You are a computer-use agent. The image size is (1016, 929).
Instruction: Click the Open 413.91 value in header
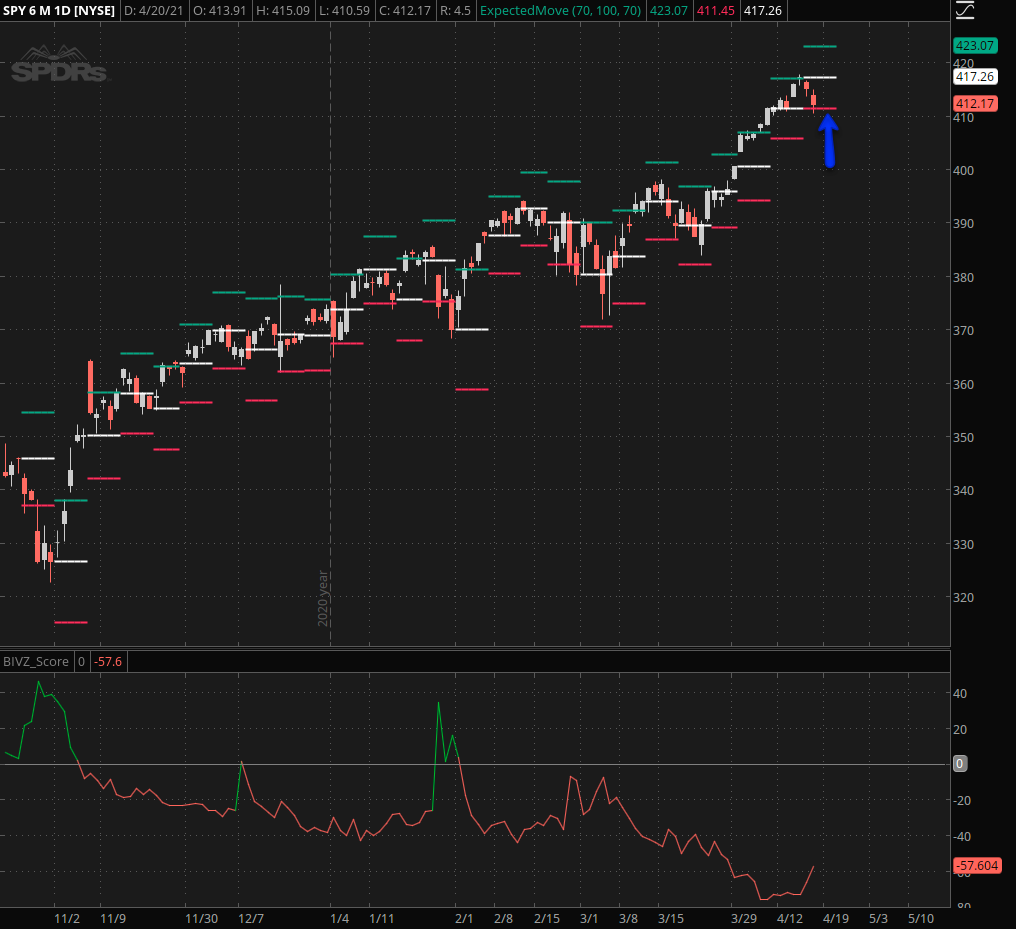[217, 12]
